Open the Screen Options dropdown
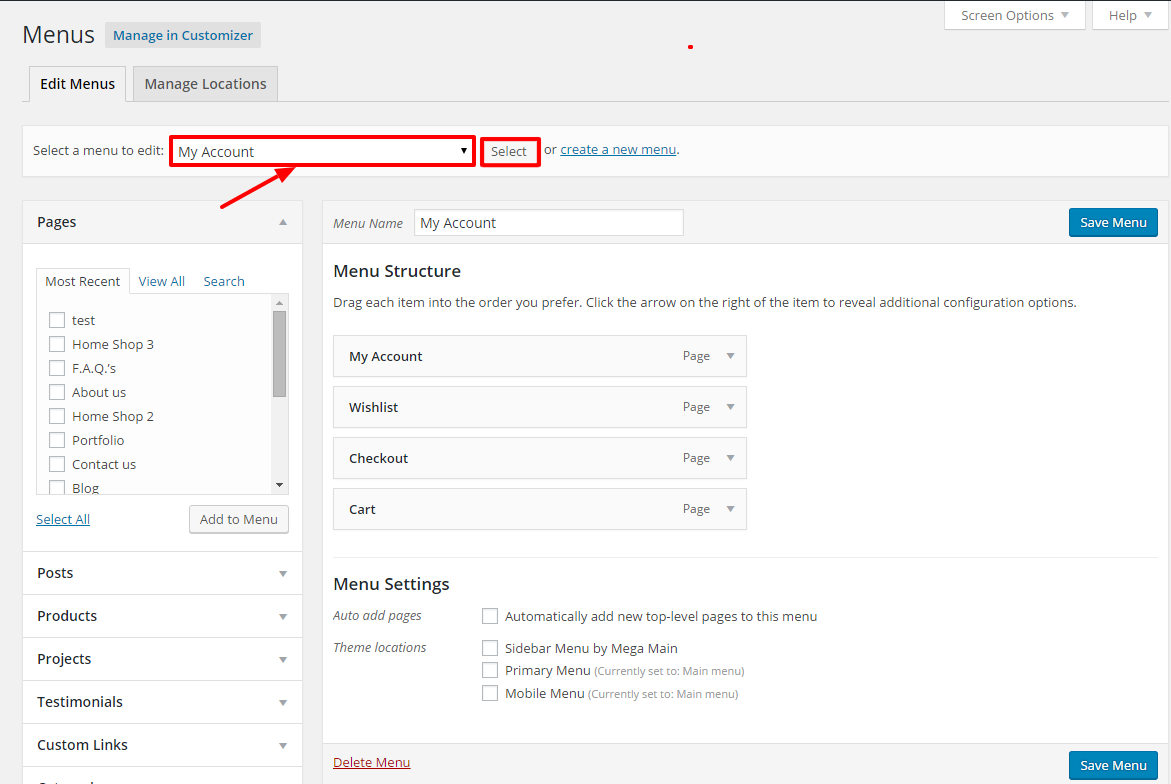Image resolution: width=1171 pixels, height=784 pixels. [x=1014, y=15]
